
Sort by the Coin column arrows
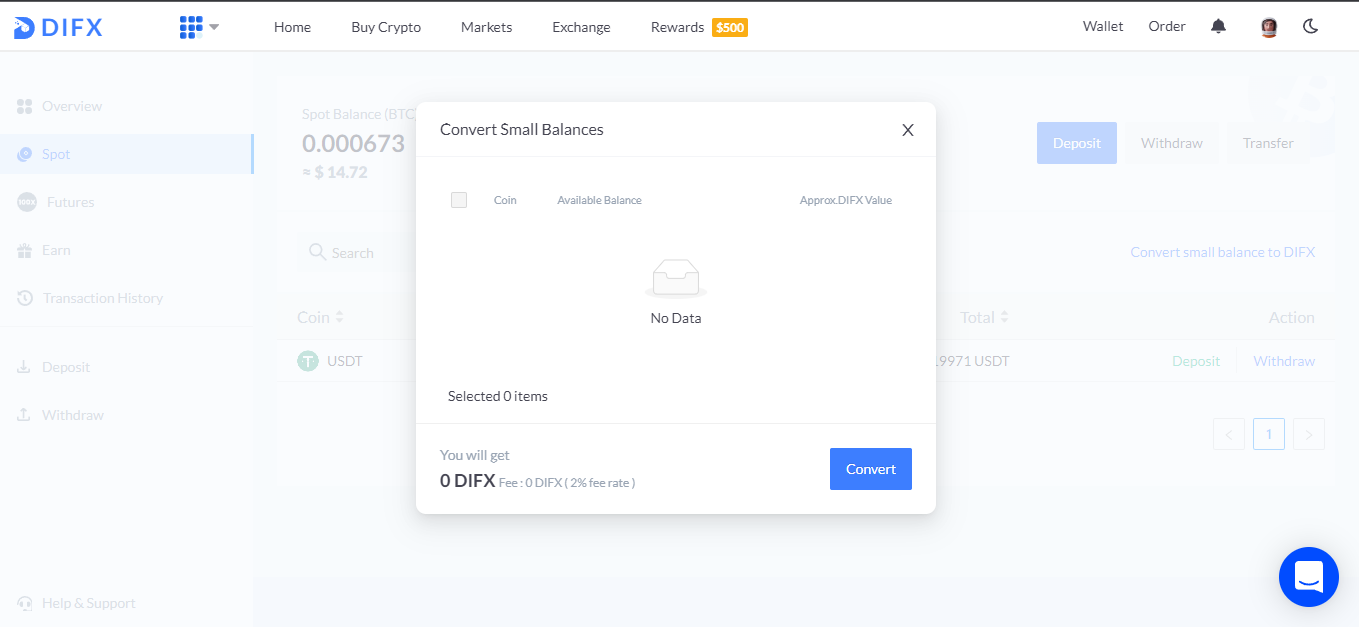click(x=339, y=317)
